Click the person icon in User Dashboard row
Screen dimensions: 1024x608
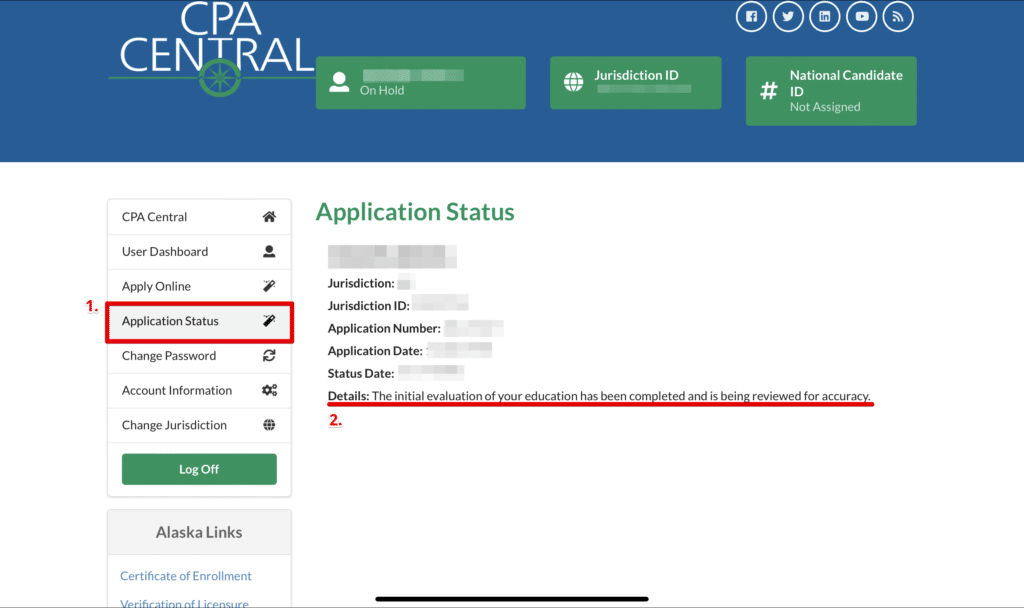click(269, 251)
